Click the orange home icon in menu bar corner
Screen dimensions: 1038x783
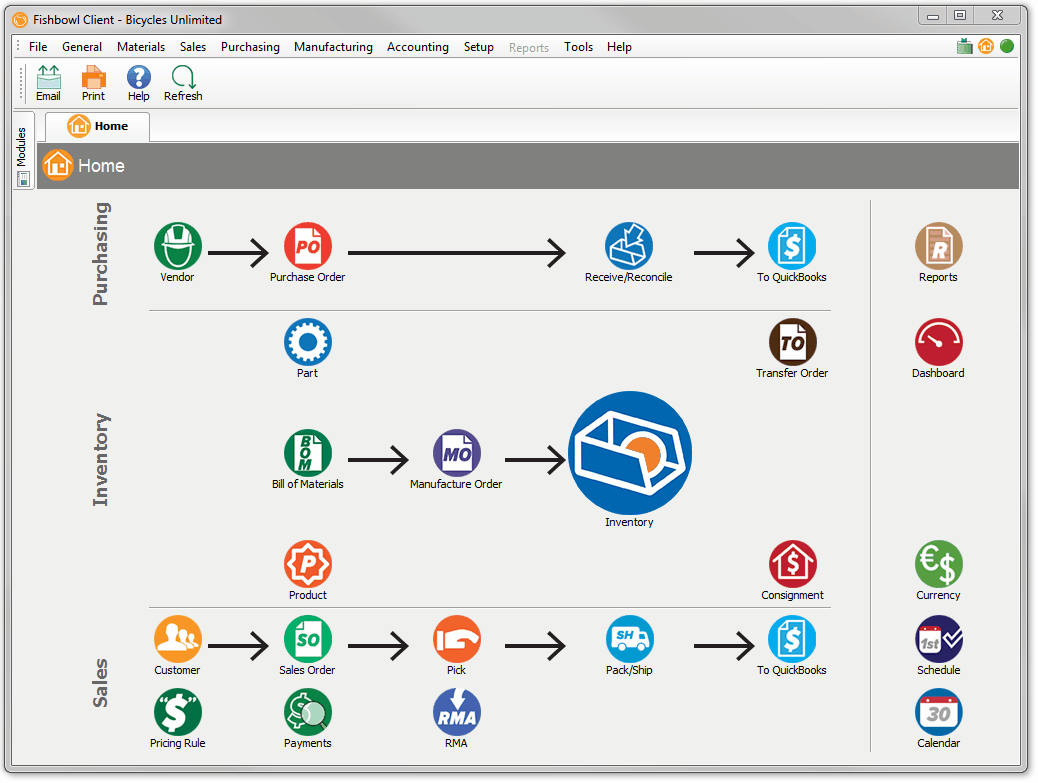[x=986, y=46]
